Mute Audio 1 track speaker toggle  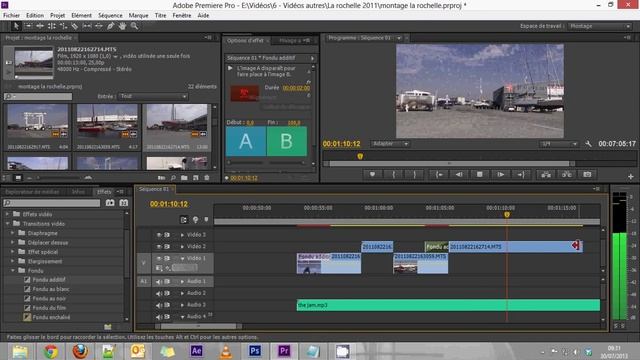159,282
